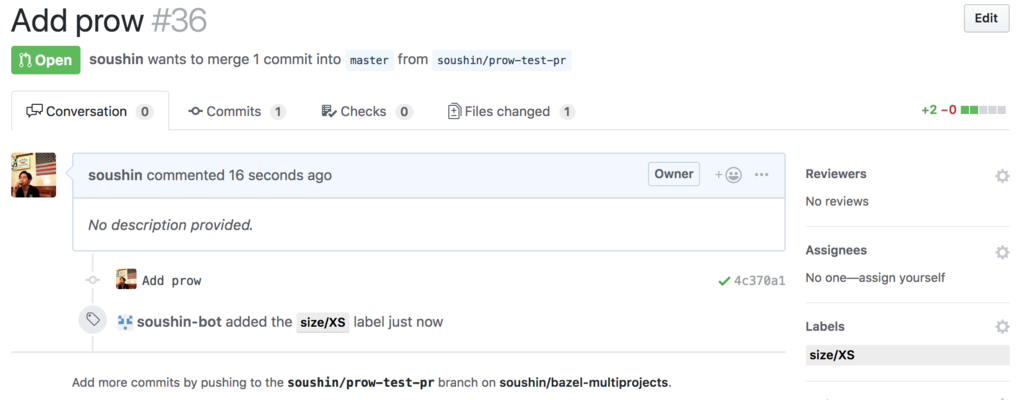Click the master base branch link
Image resolution: width=1024 pixels, height=400 pixels.
click(370, 60)
